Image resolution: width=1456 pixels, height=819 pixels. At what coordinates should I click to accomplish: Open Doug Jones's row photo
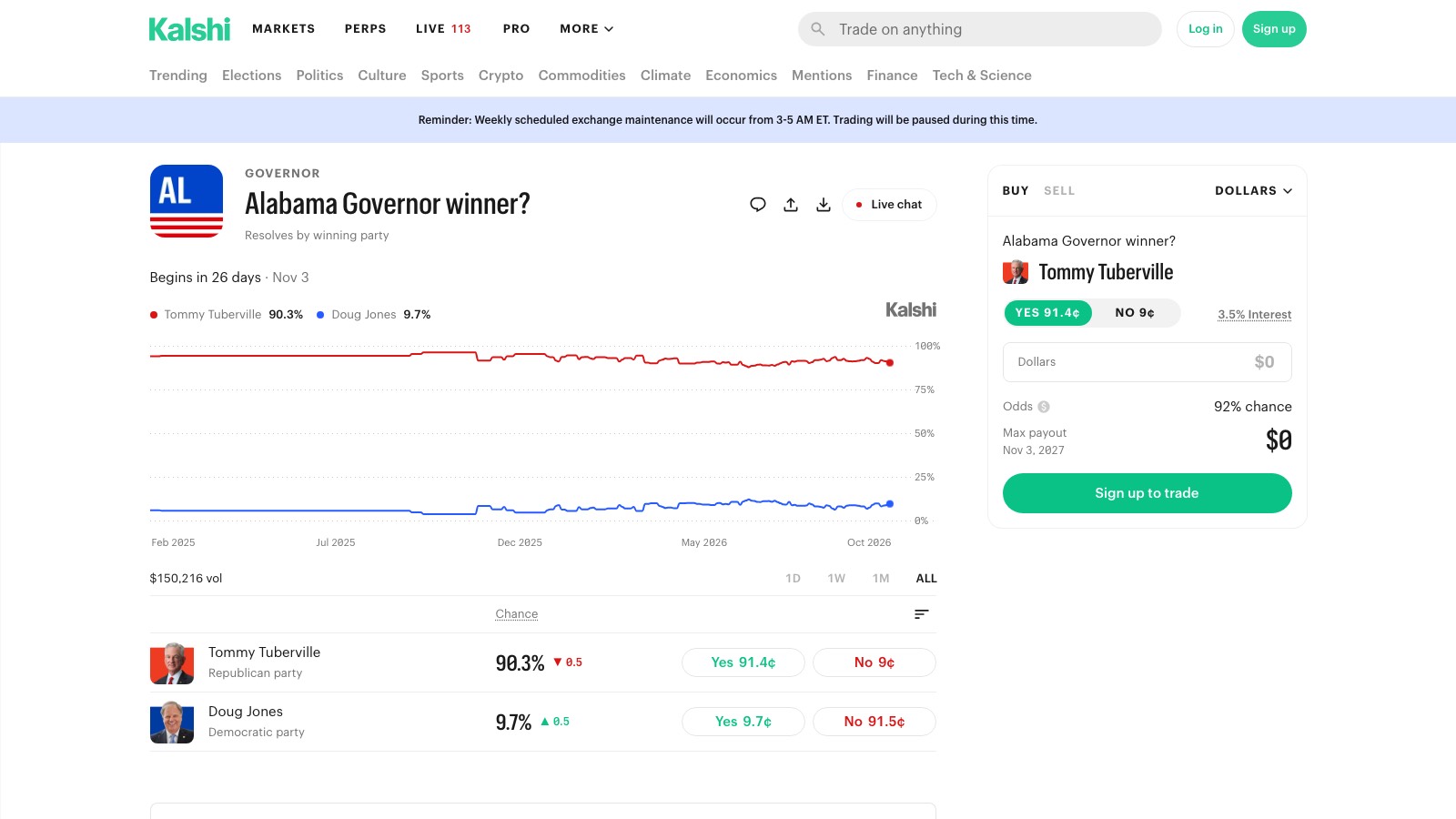[x=172, y=722]
